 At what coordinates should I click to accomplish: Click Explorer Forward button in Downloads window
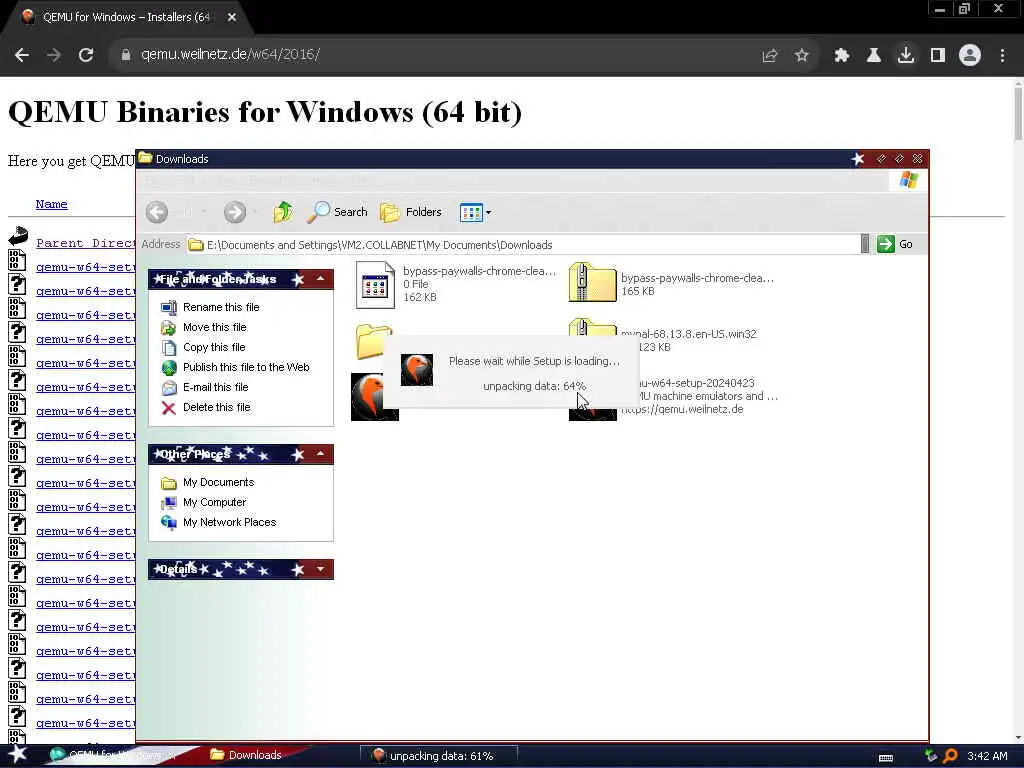(x=235, y=212)
